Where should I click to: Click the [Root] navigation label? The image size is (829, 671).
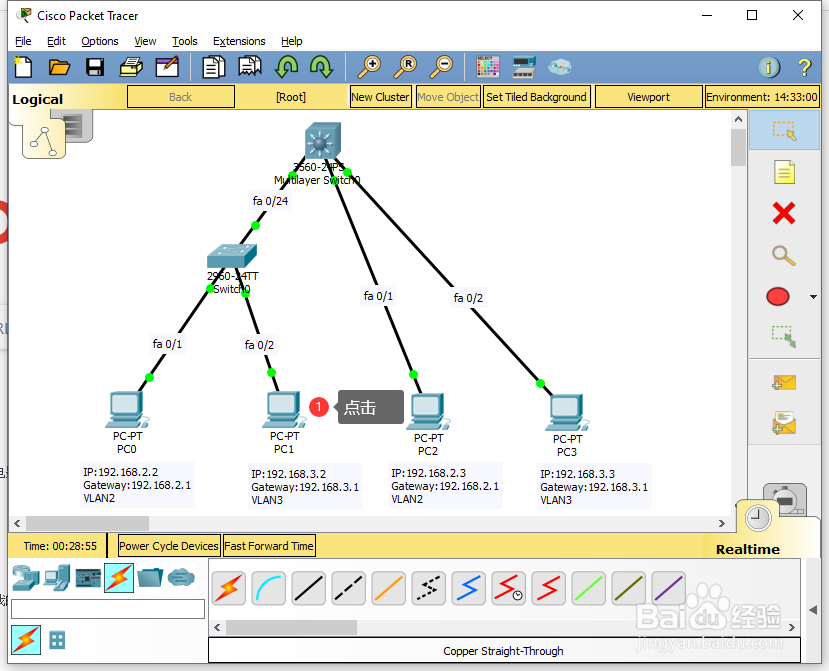(x=291, y=97)
